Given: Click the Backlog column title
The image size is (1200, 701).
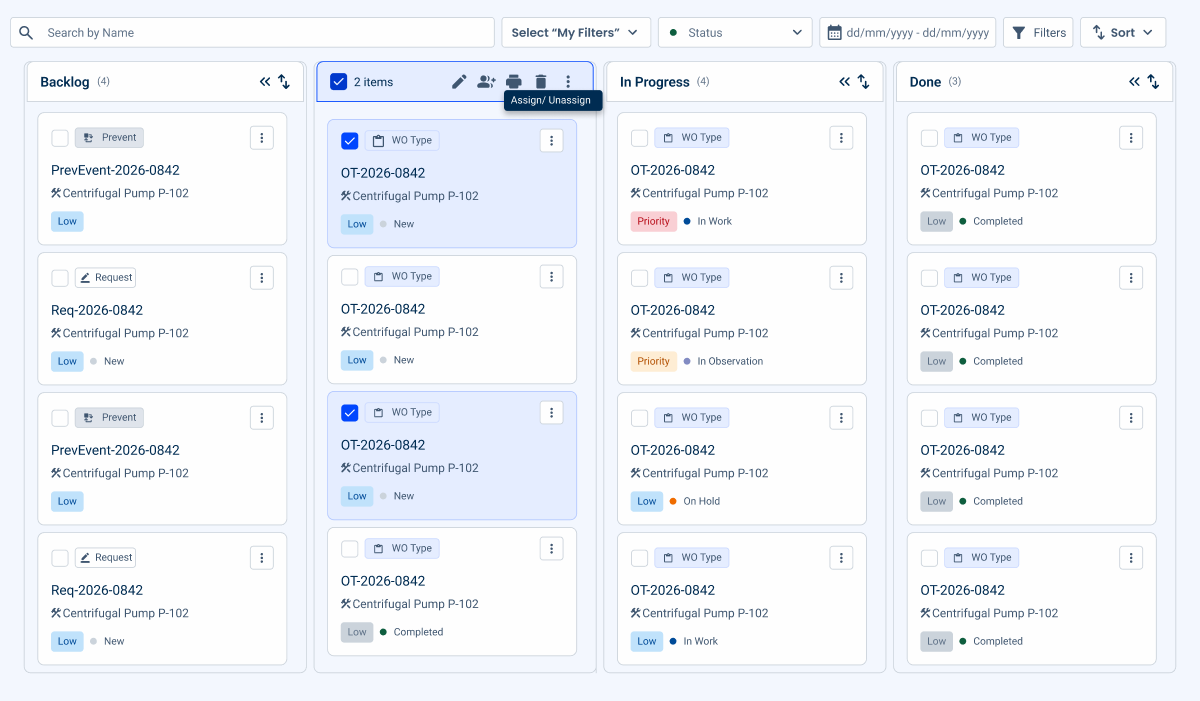Looking at the screenshot, I should click(65, 82).
